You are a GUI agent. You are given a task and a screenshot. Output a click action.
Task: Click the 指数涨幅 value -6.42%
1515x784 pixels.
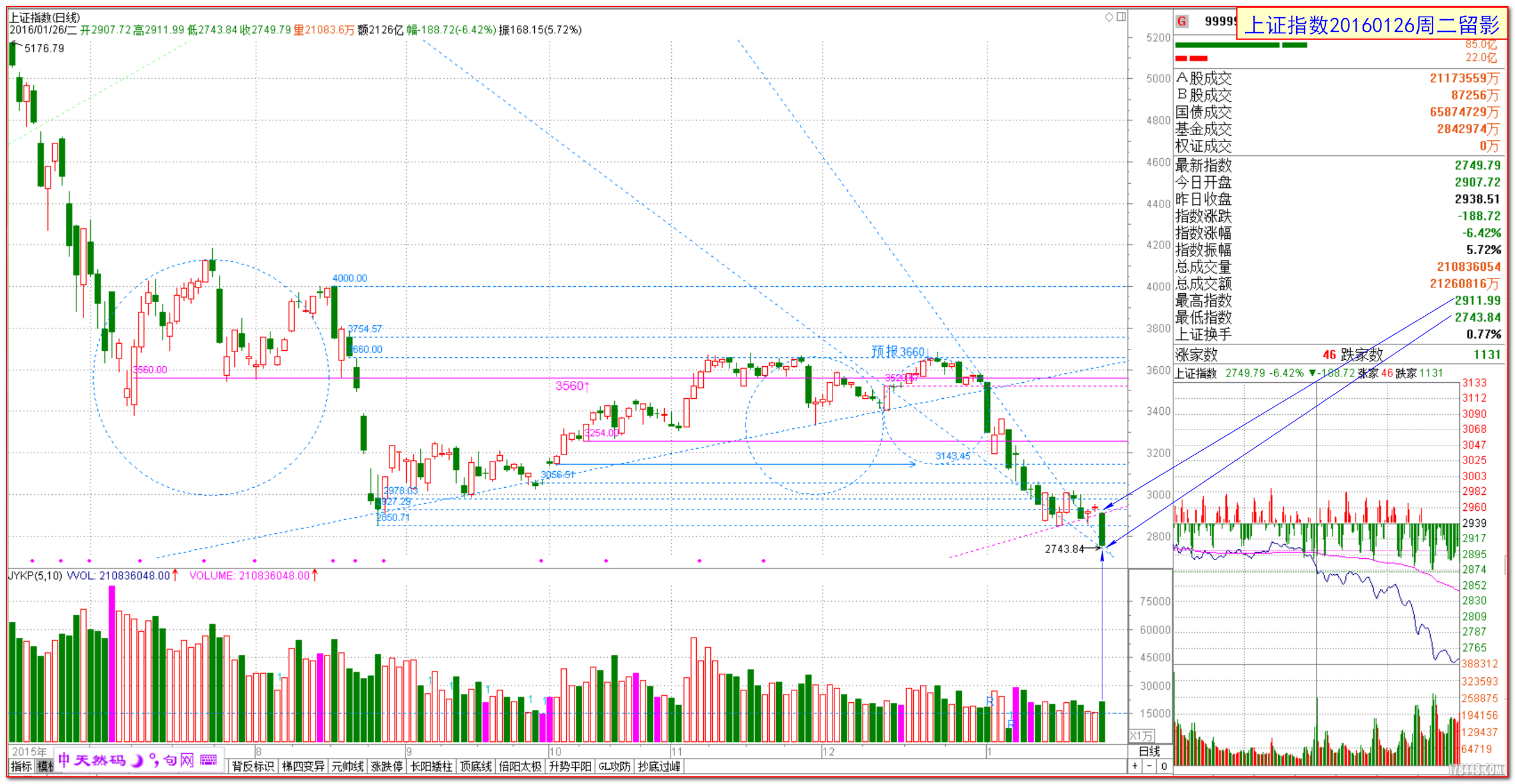[1481, 233]
